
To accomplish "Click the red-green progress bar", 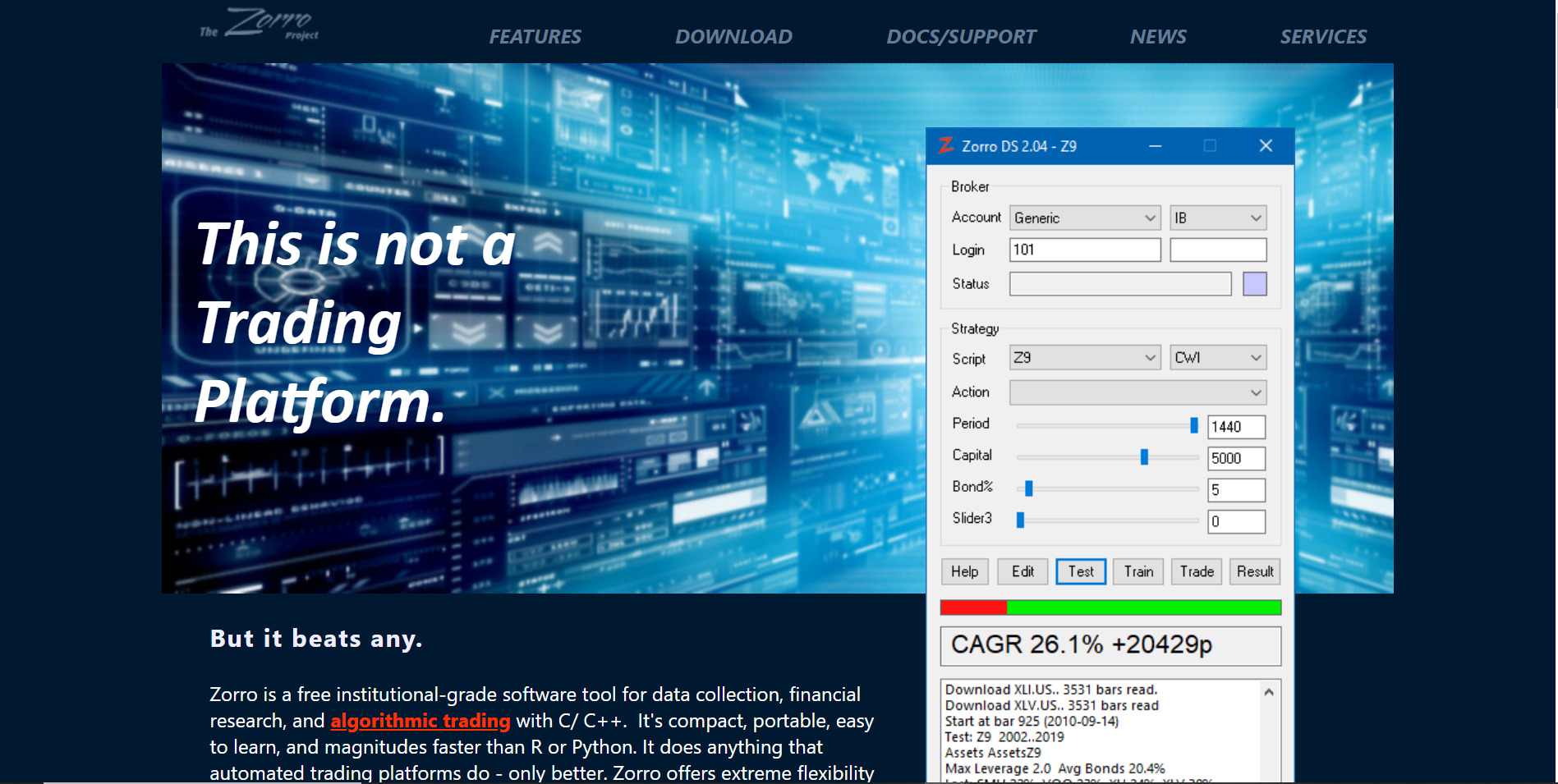I will click(1110, 607).
